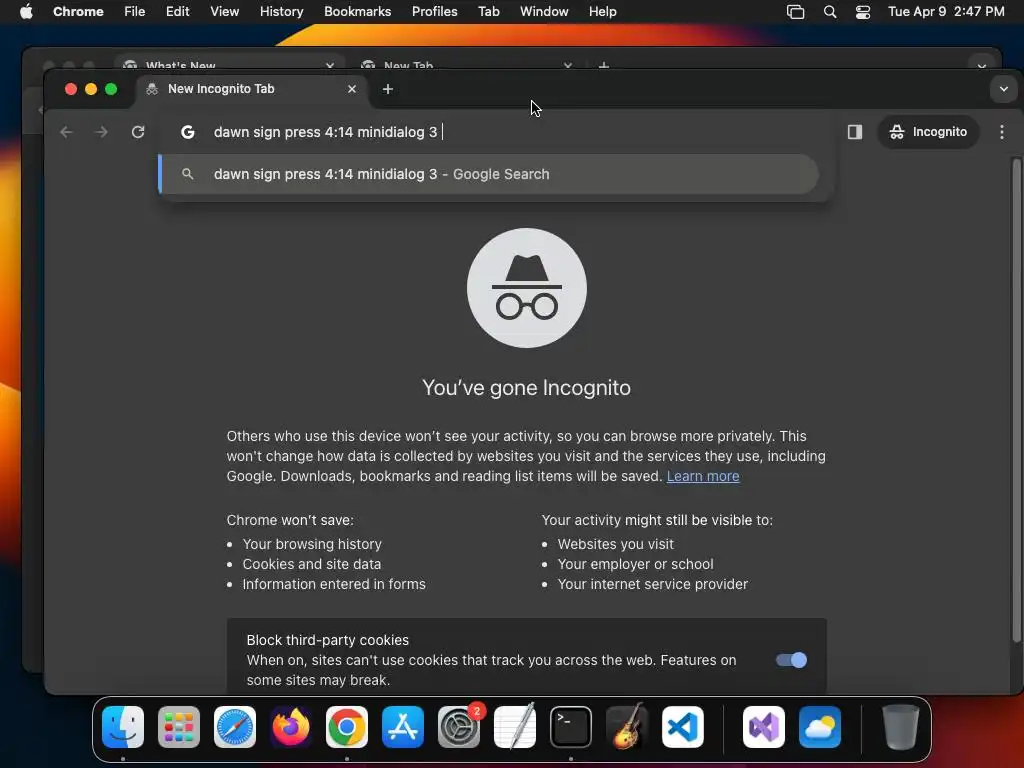This screenshot has width=1024, height=768.
Task: Click the Incognito profile chip
Action: point(928,132)
